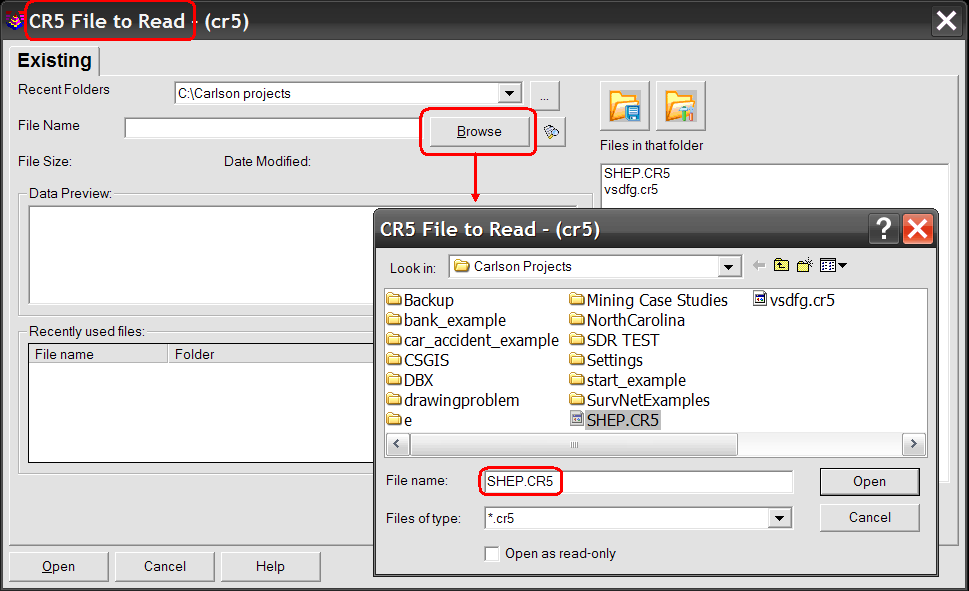The image size is (969, 591).
Task: Expand the Files of type dropdown
Action: [779, 518]
